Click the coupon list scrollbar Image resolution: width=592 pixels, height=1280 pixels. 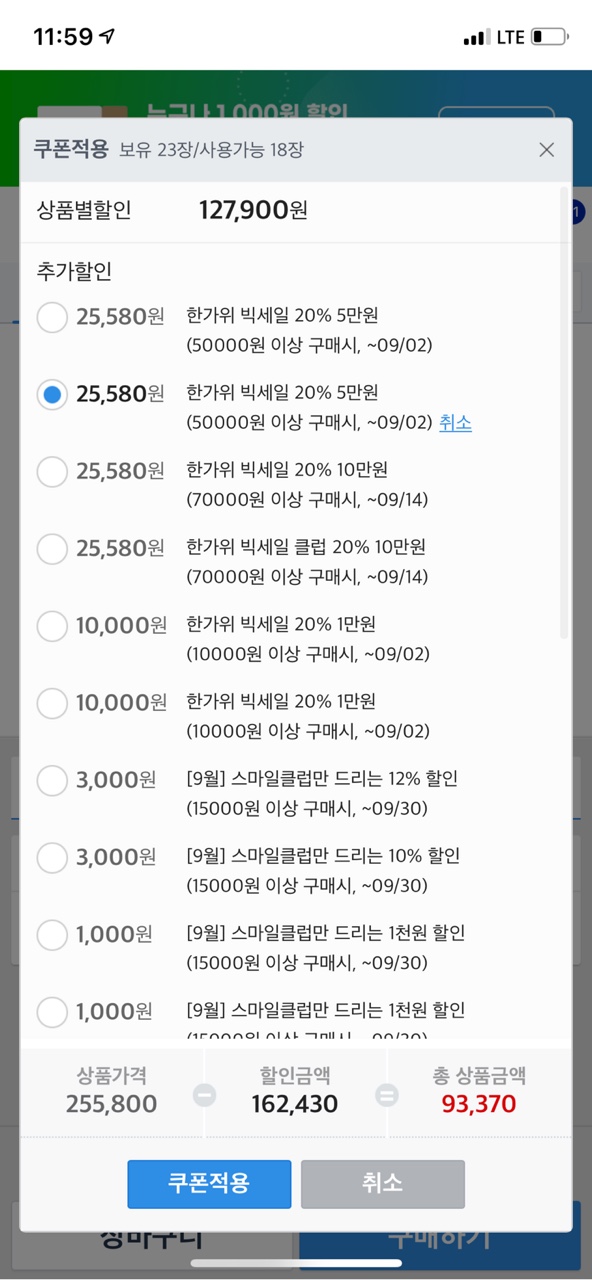click(x=564, y=412)
